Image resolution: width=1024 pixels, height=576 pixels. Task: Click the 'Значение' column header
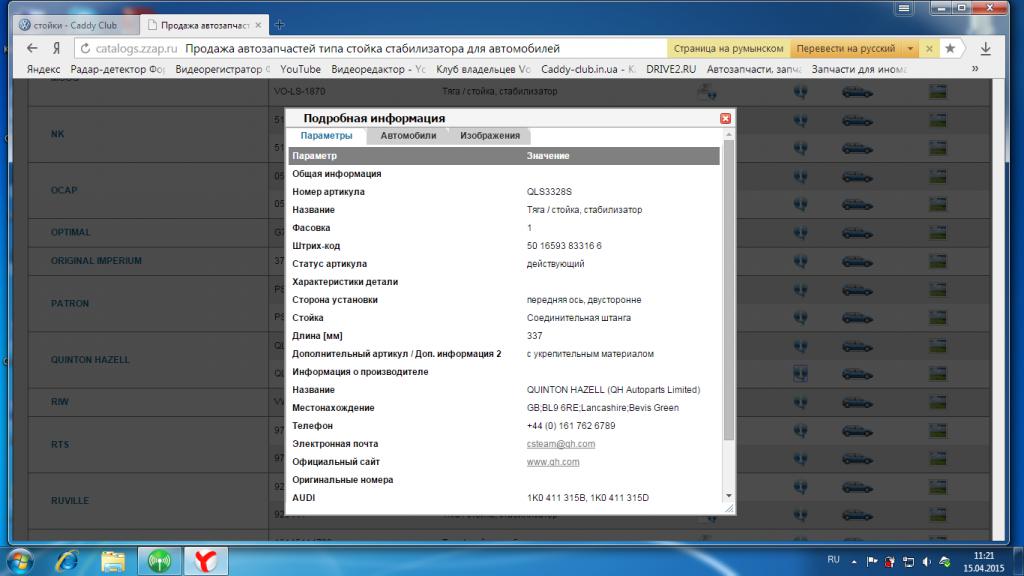tap(548, 156)
